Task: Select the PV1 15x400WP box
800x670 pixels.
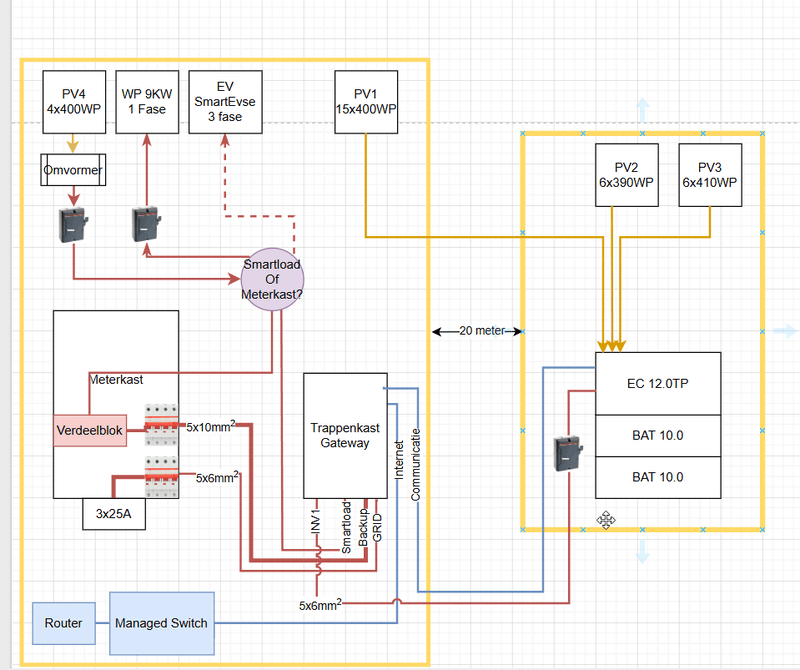Action: 366,102
